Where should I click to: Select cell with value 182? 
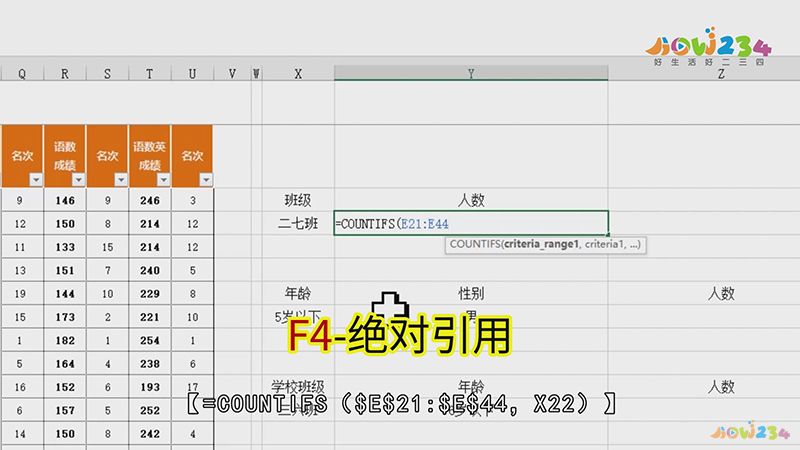[x=65, y=340]
